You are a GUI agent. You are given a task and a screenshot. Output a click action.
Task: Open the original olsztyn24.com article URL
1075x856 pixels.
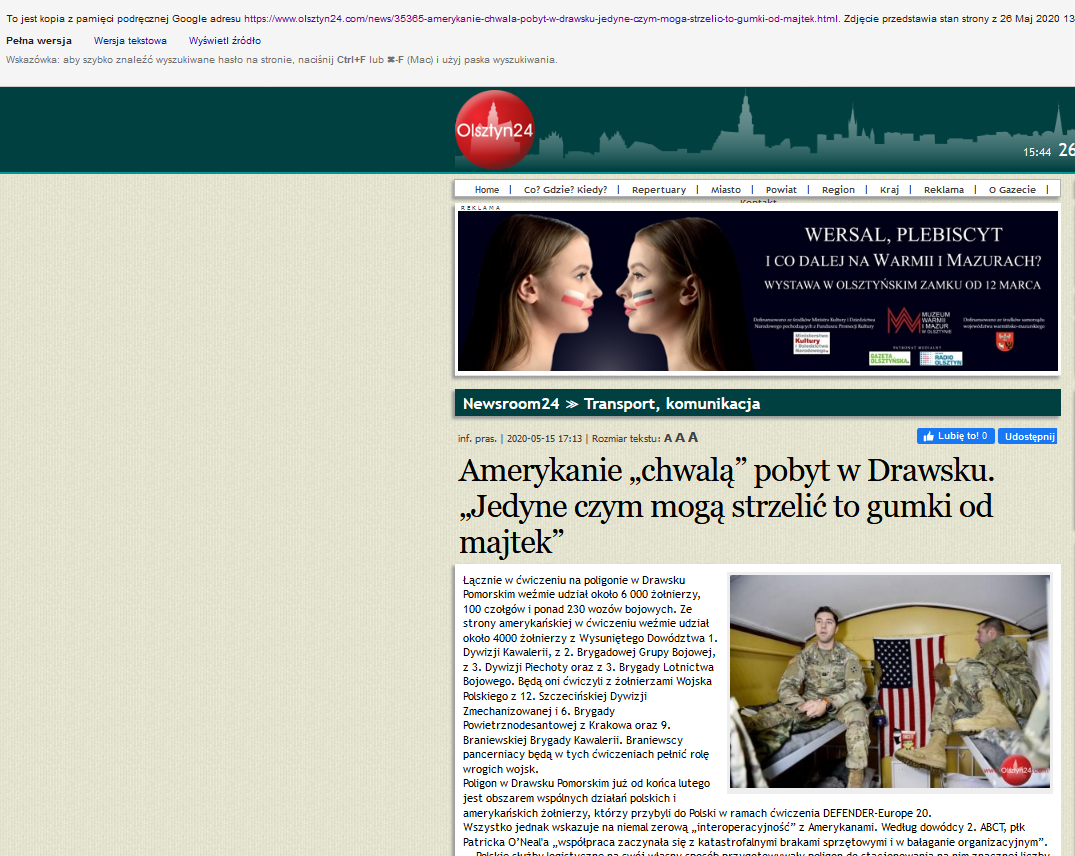tap(541, 19)
